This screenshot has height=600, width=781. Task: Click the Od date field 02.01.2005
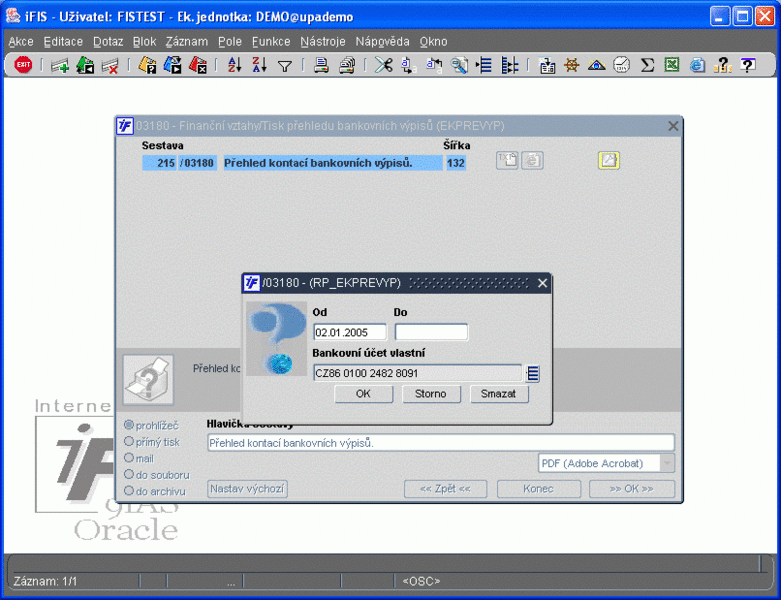pos(350,332)
